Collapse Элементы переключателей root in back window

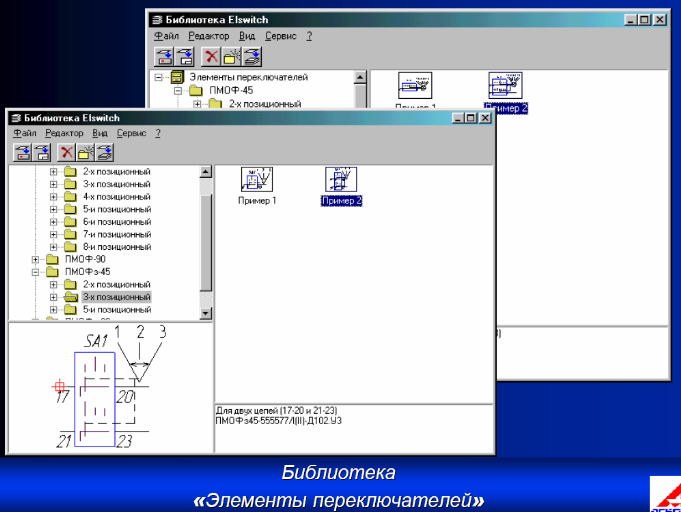159,77
